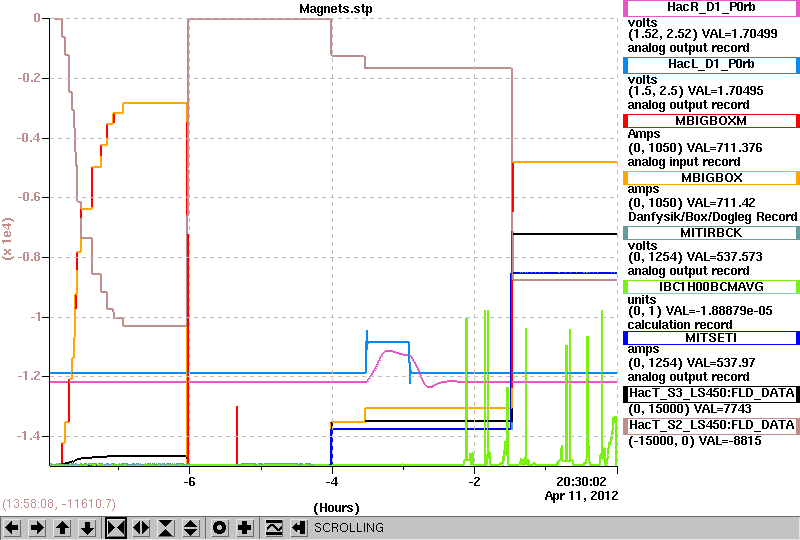Viewport: 800px width, 540px height.
Task: Click the VAL=-1.88879e-05 reading
Action: pos(719,311)
